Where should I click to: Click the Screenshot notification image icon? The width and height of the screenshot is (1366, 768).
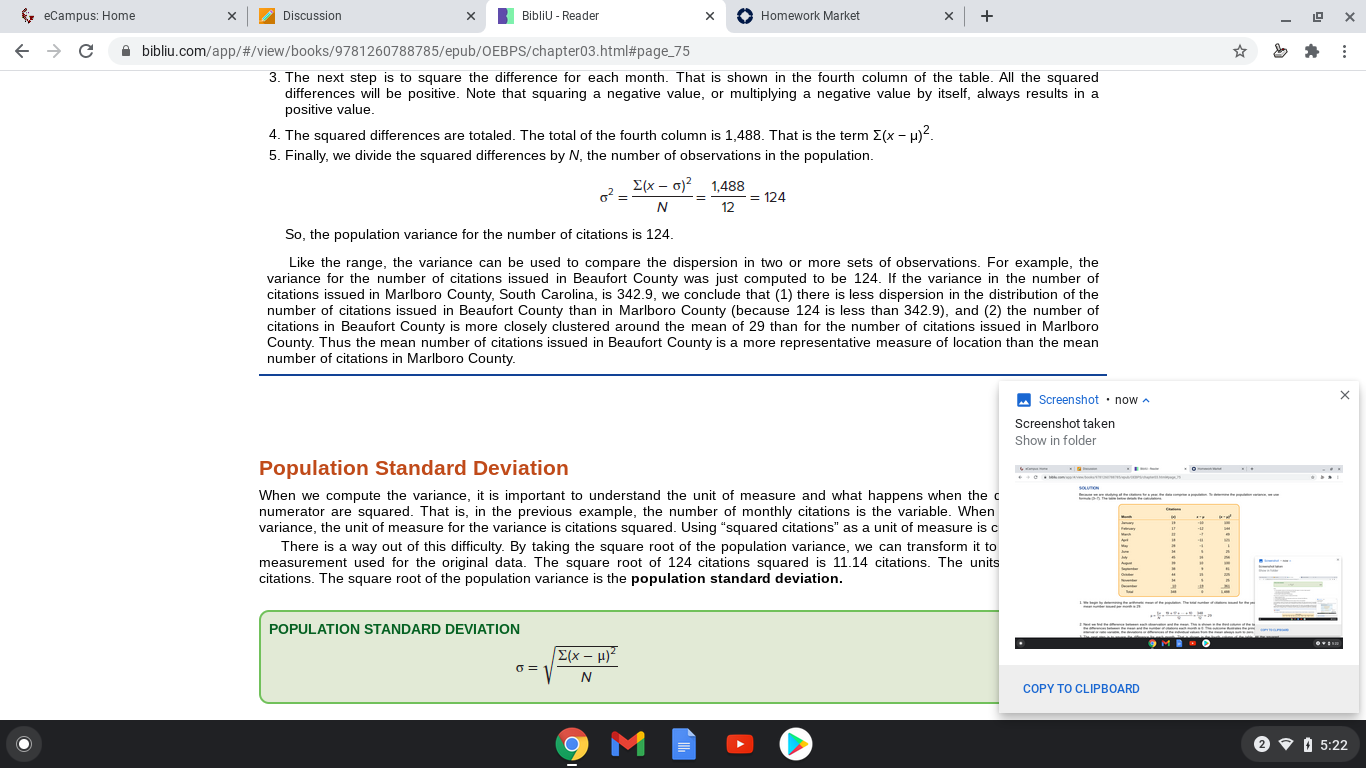(1023, 400)
